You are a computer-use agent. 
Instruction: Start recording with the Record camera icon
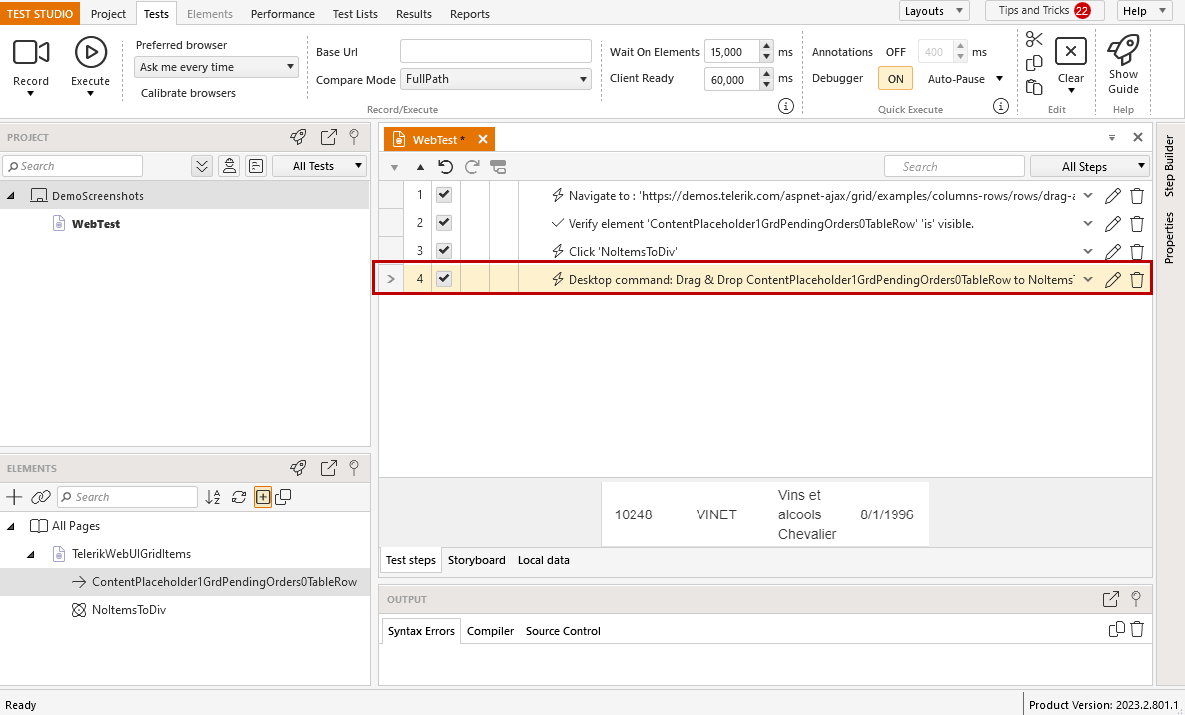click(x=31, y=52)
